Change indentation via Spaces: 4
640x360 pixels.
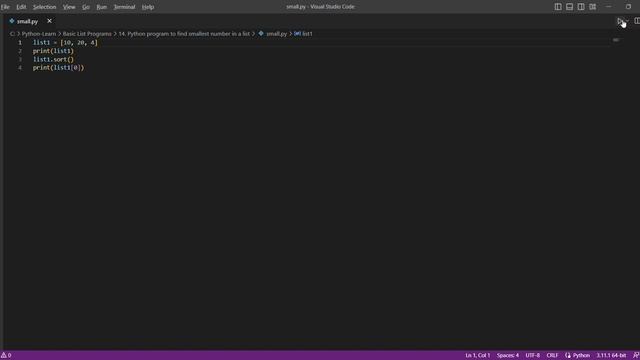[508, 356]
